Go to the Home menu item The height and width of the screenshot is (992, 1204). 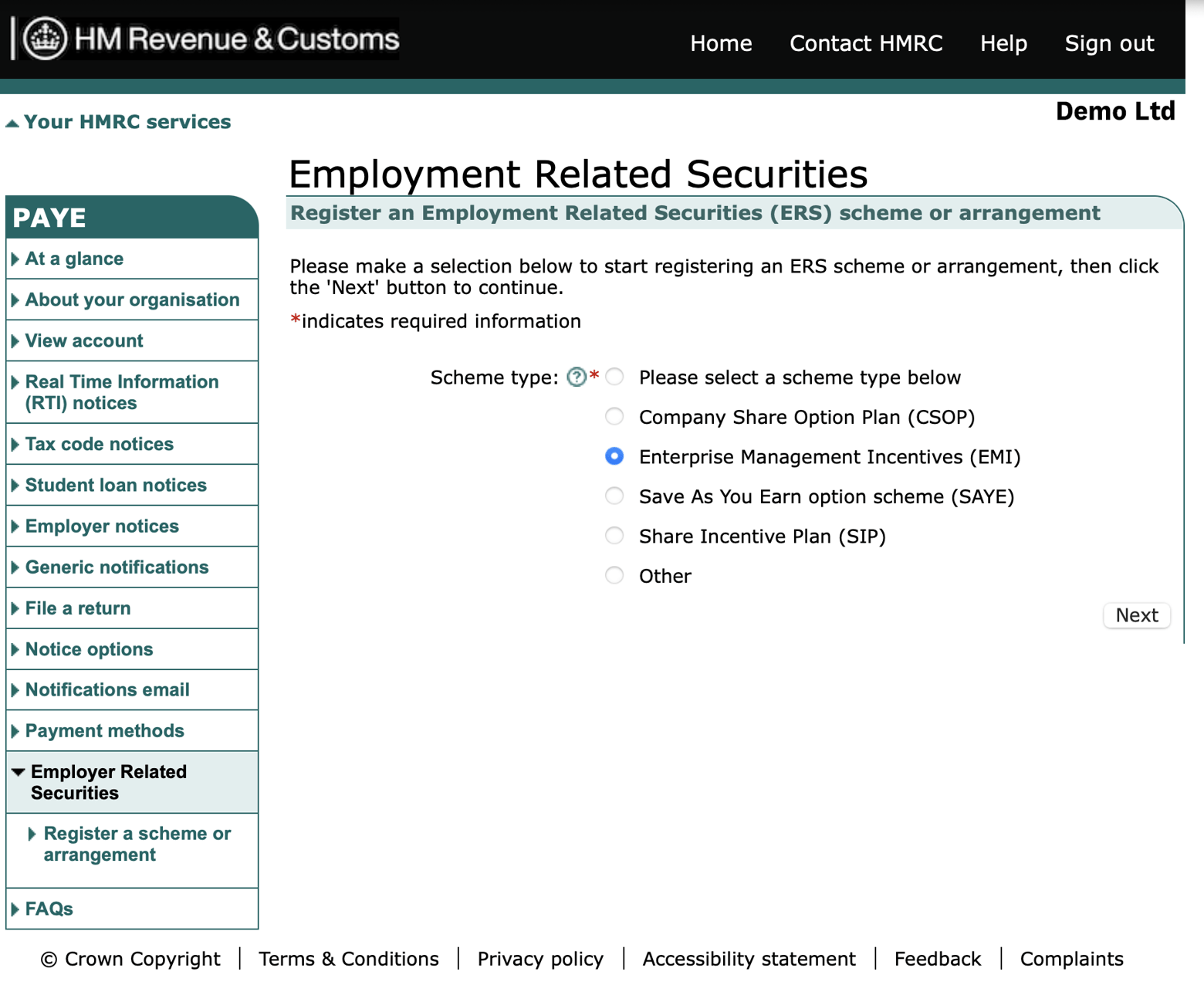pyautogui.click(x=720, y=44)
